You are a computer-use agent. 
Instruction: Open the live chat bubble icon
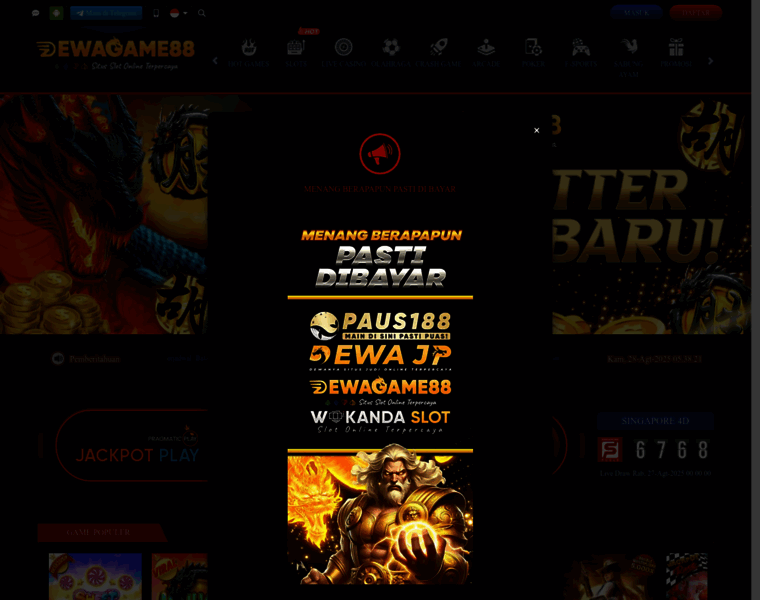[35, 13]
